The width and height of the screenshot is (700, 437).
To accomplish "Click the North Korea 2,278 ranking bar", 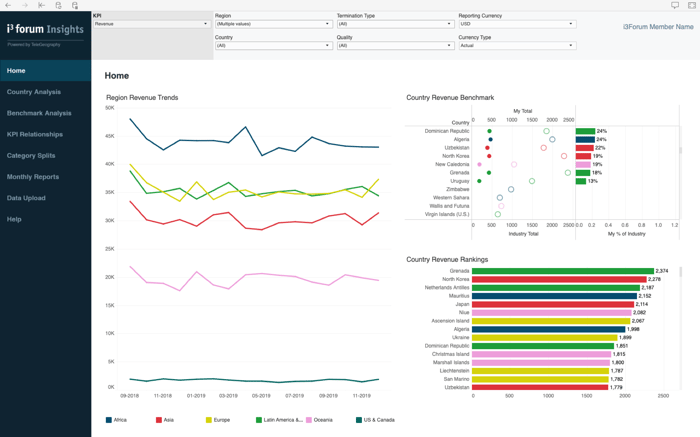I will pos(559,279).
